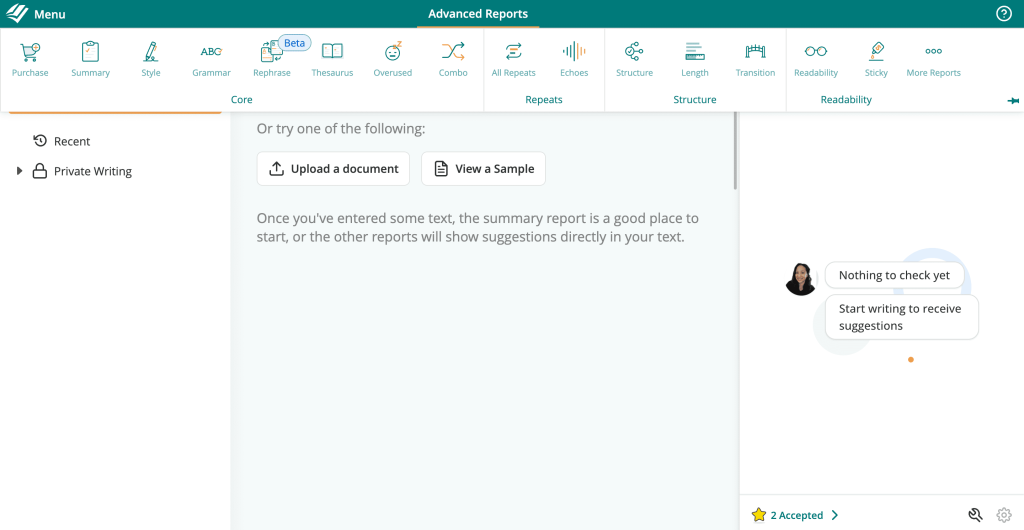
Task: Run the Overused words report
Action: (392, 59)
